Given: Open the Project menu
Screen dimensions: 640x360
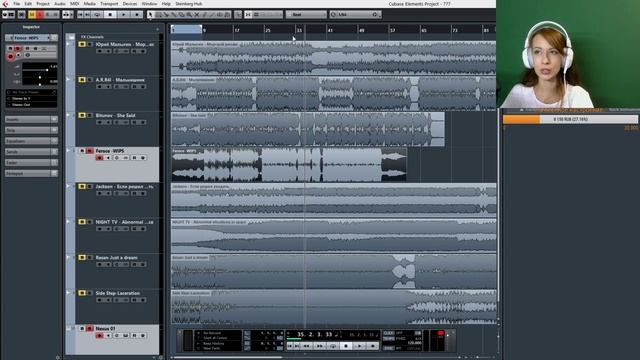Looking at the screenshot, I should (42, 4).
